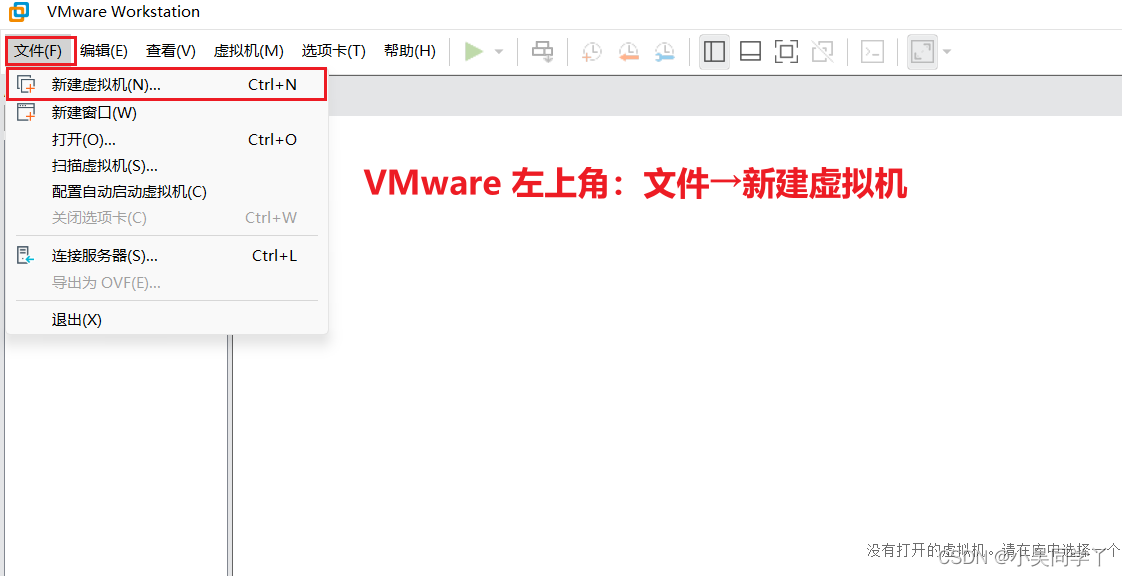Viewport: 1122px width, 576px height.
Task: Open the 文件(F) menu
Action: tap(40, 51)
